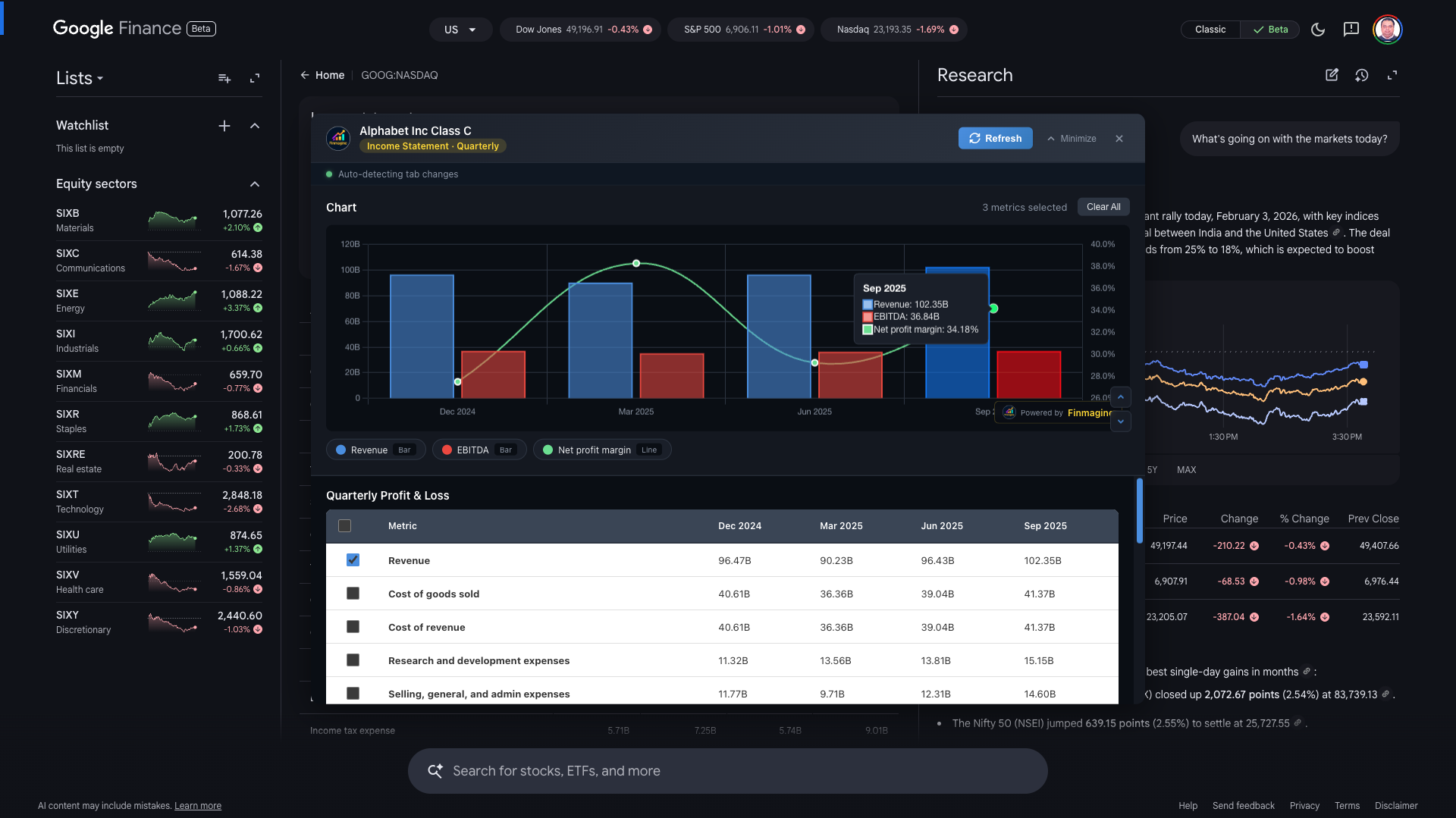Collapse the Watchlist section
Image resolution: width=1456 pixels, height=818 pixels.
pyautogui.click(x=255, y=126)
